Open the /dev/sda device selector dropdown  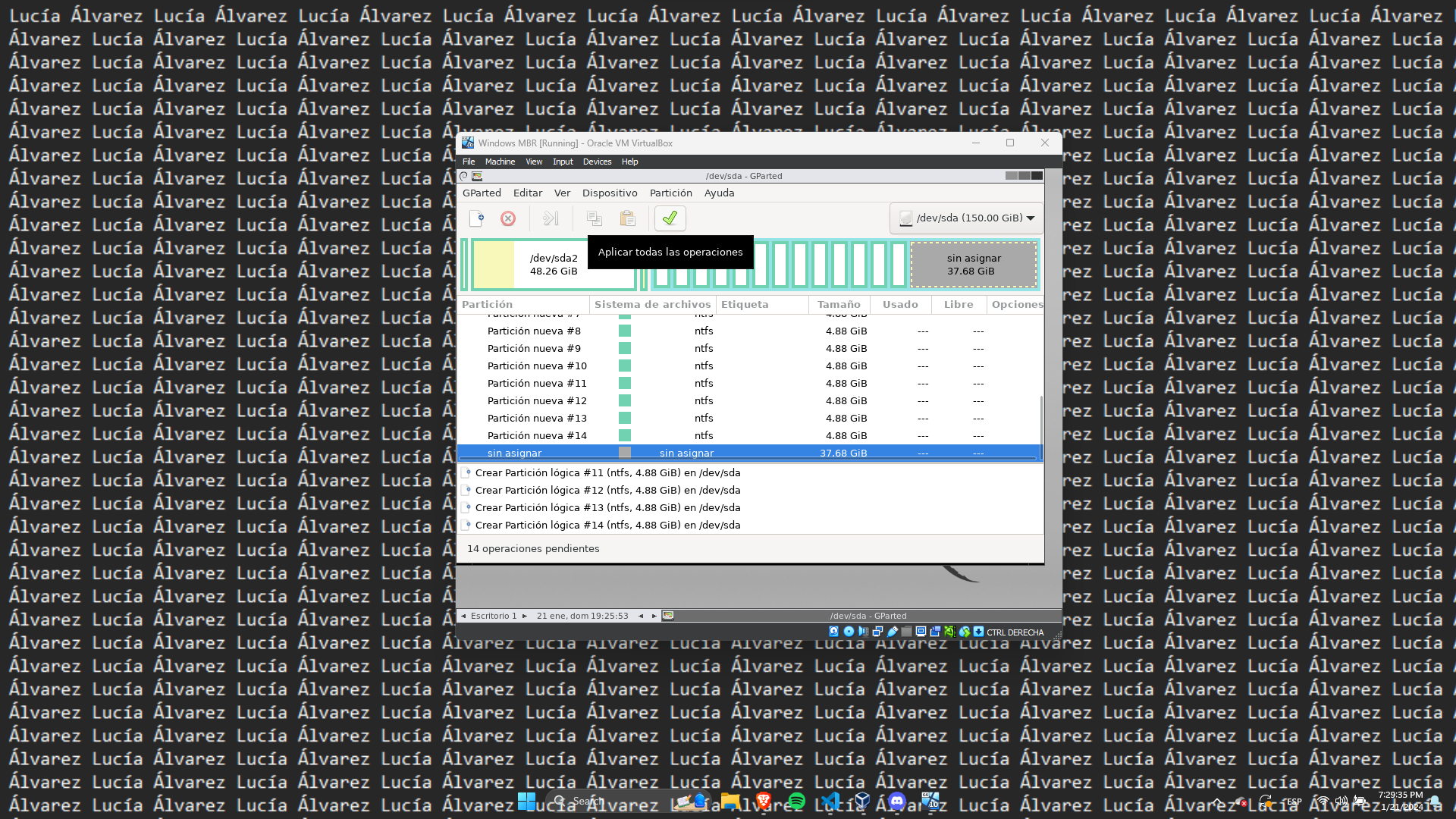pyautogui.click(x=967, y=218)
